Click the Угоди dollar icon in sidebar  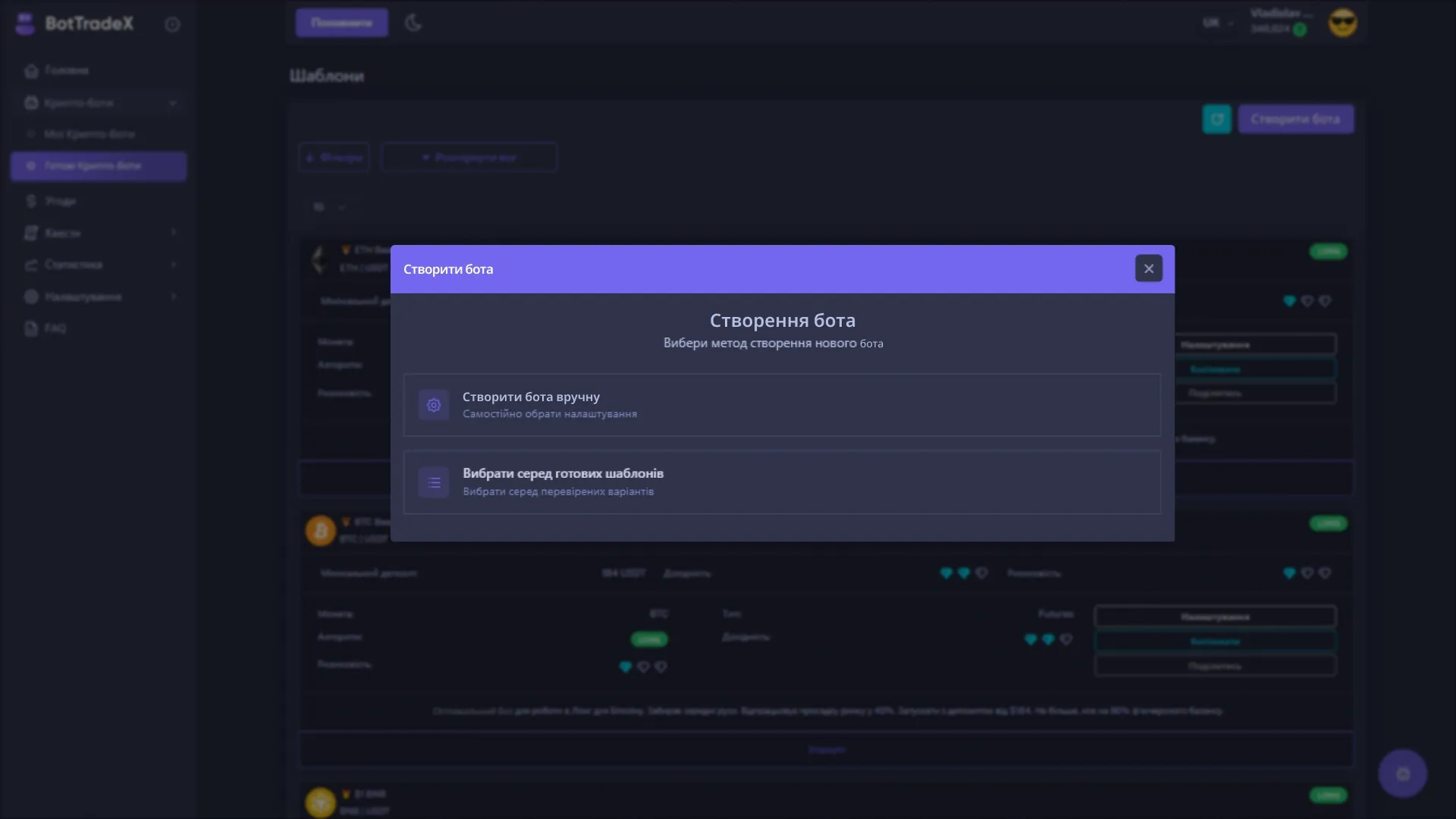pyautogui.click(x=31, y=200)
